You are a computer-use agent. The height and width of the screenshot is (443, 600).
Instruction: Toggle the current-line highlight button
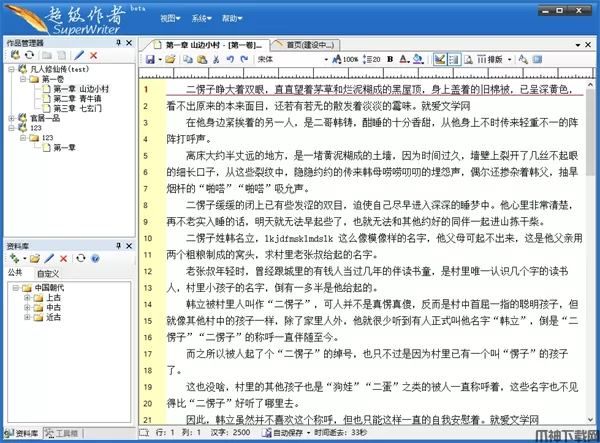tap(440, 59)
